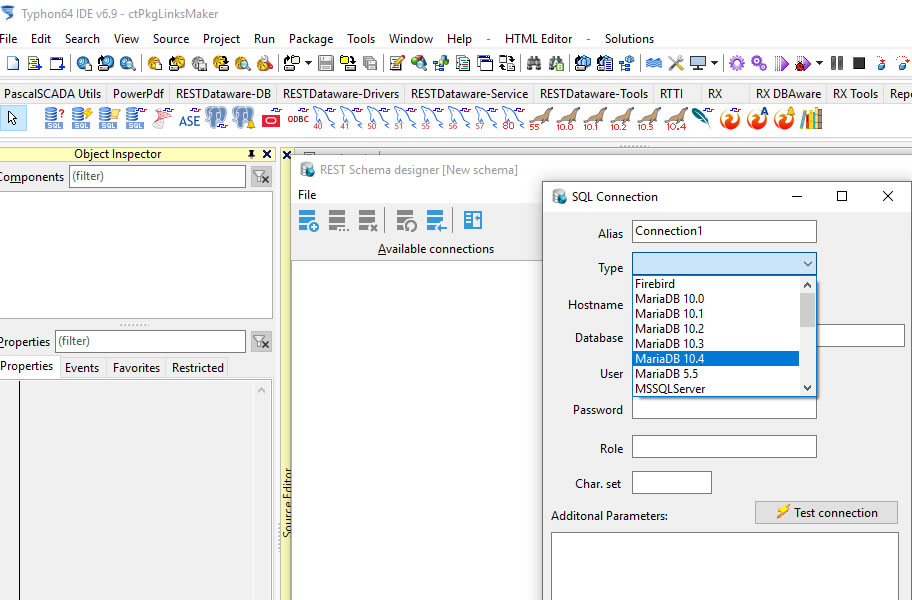The width and height of the screenshot is (912, 600).
Task: Open the Solutions menu
Action: [x=629, y=39]
